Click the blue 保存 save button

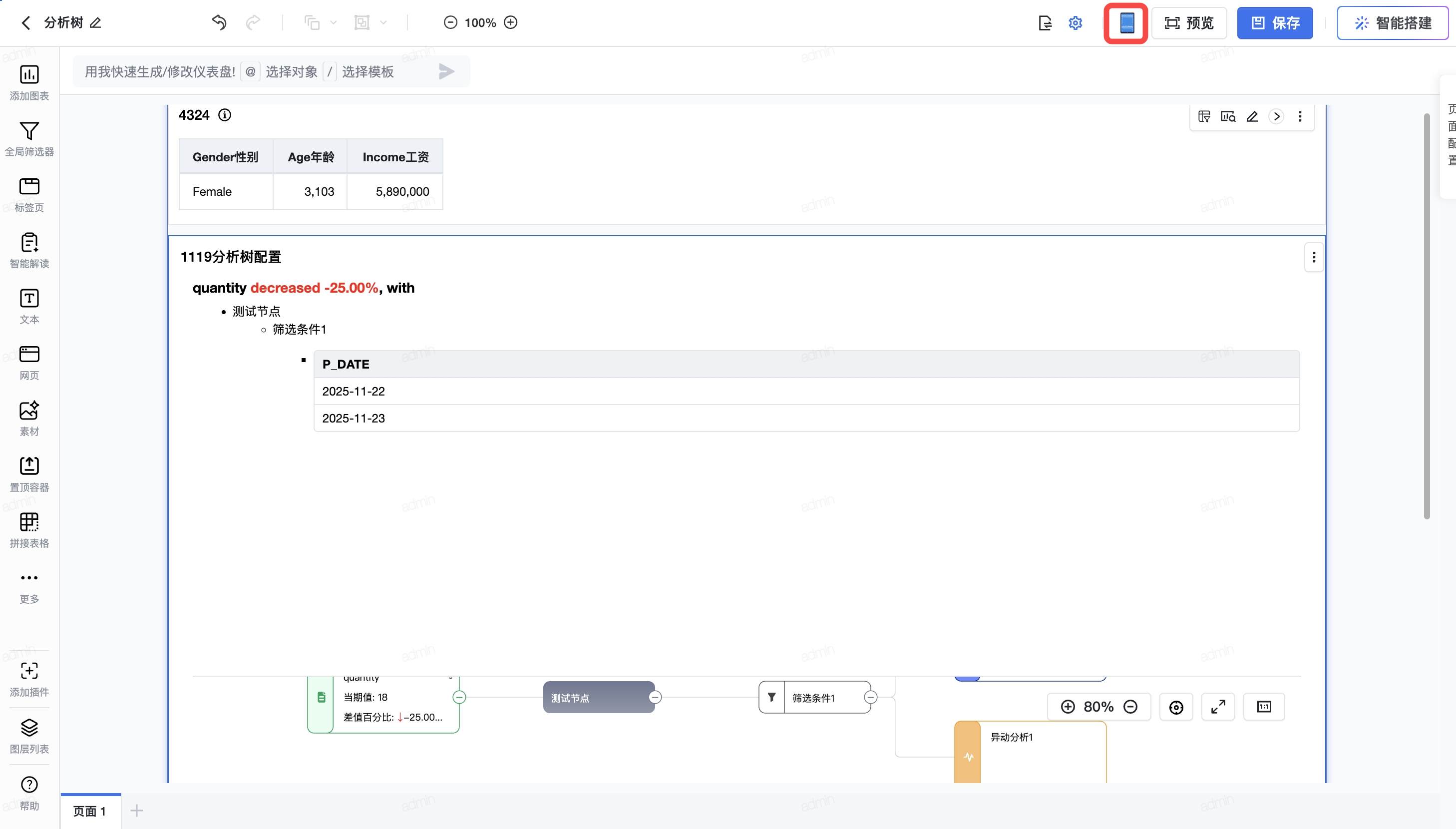coord(1274,23)
